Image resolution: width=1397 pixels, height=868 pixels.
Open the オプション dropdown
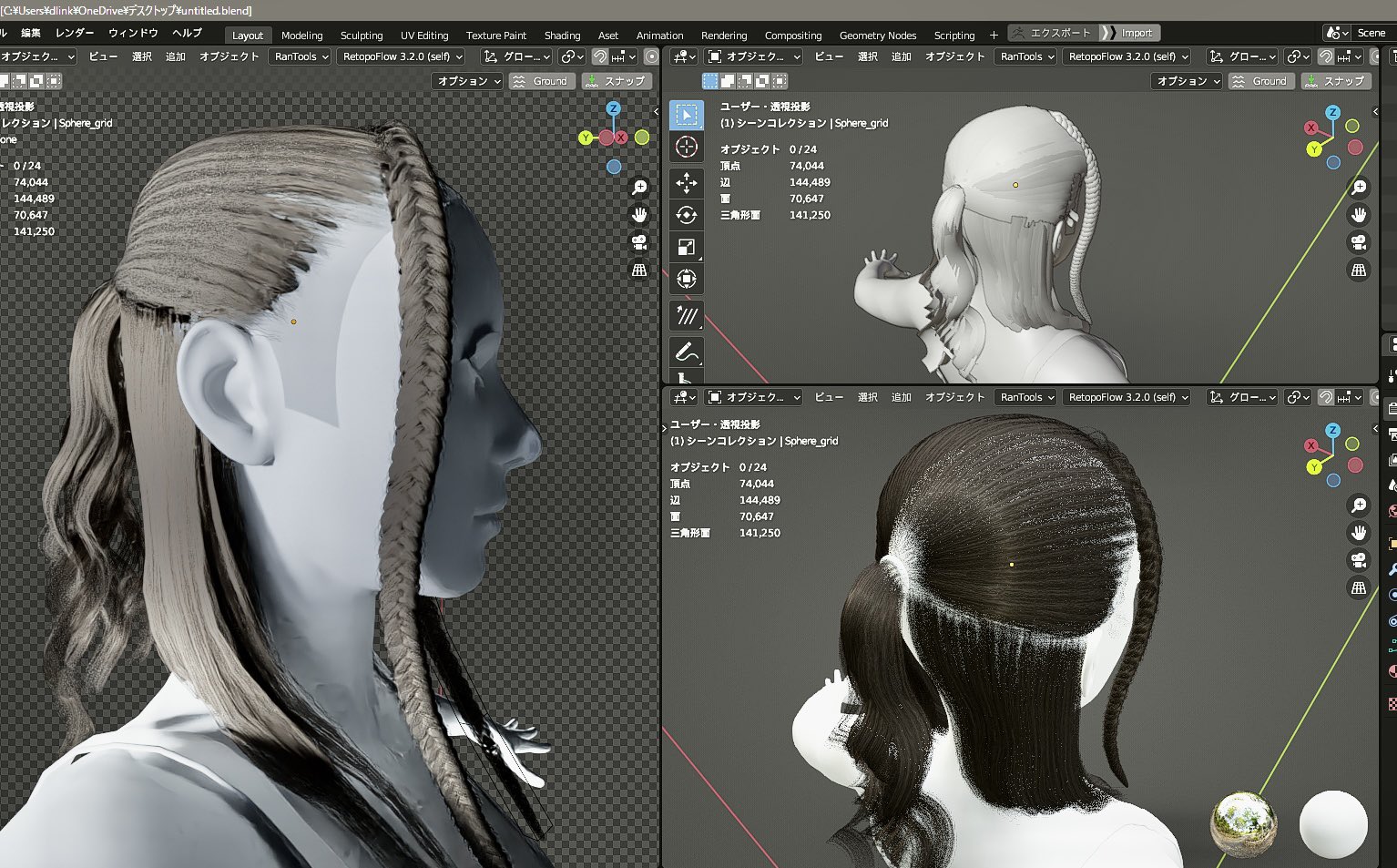tap(467, 80)
